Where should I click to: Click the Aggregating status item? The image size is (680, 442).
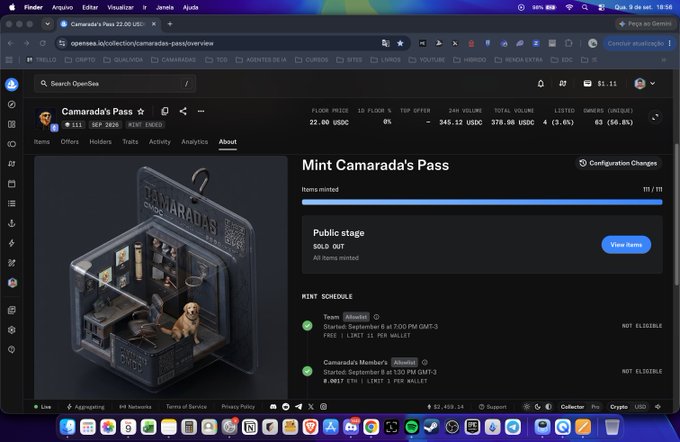85,407
